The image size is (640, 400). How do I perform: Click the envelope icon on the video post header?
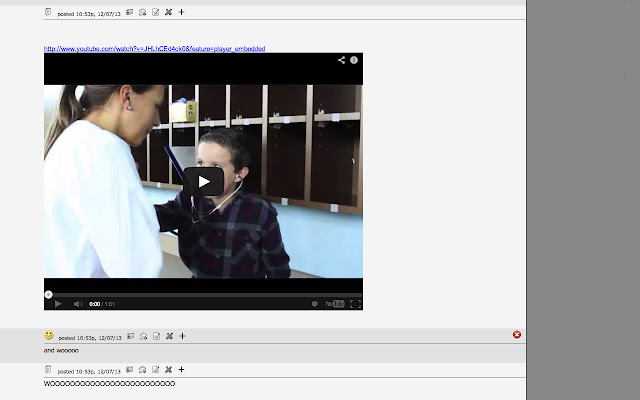(x=142, y=12)
